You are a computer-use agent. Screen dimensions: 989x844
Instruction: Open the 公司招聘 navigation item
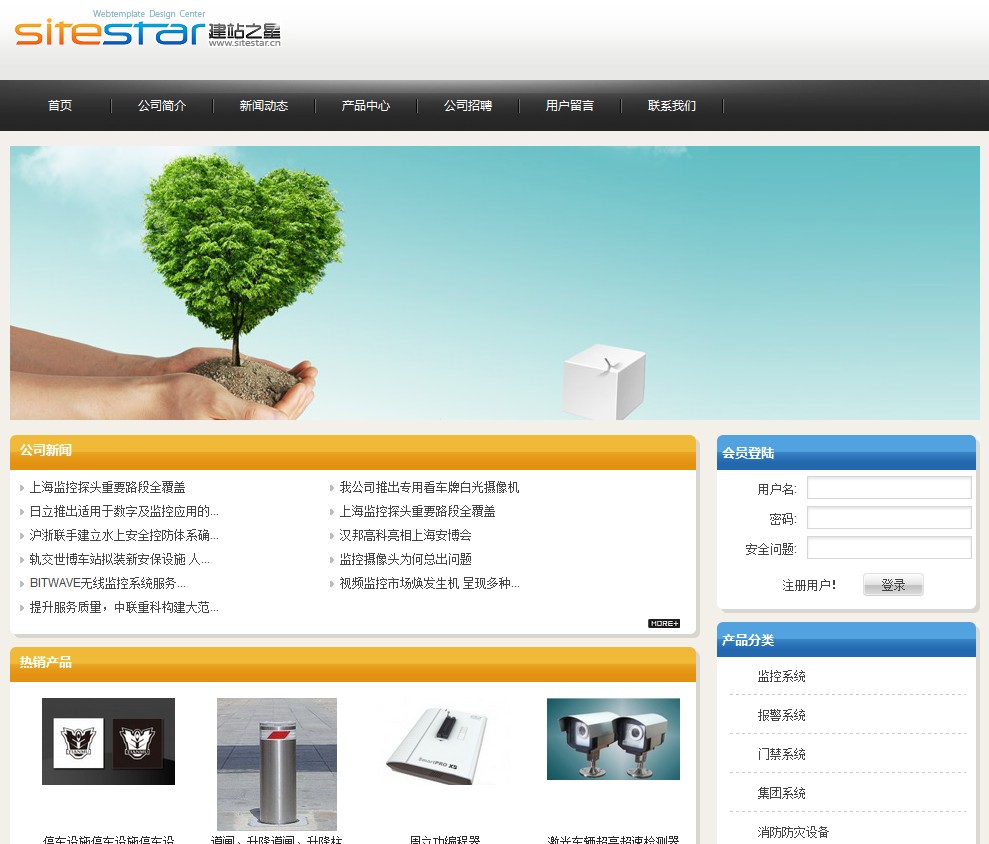pos(468,106)
